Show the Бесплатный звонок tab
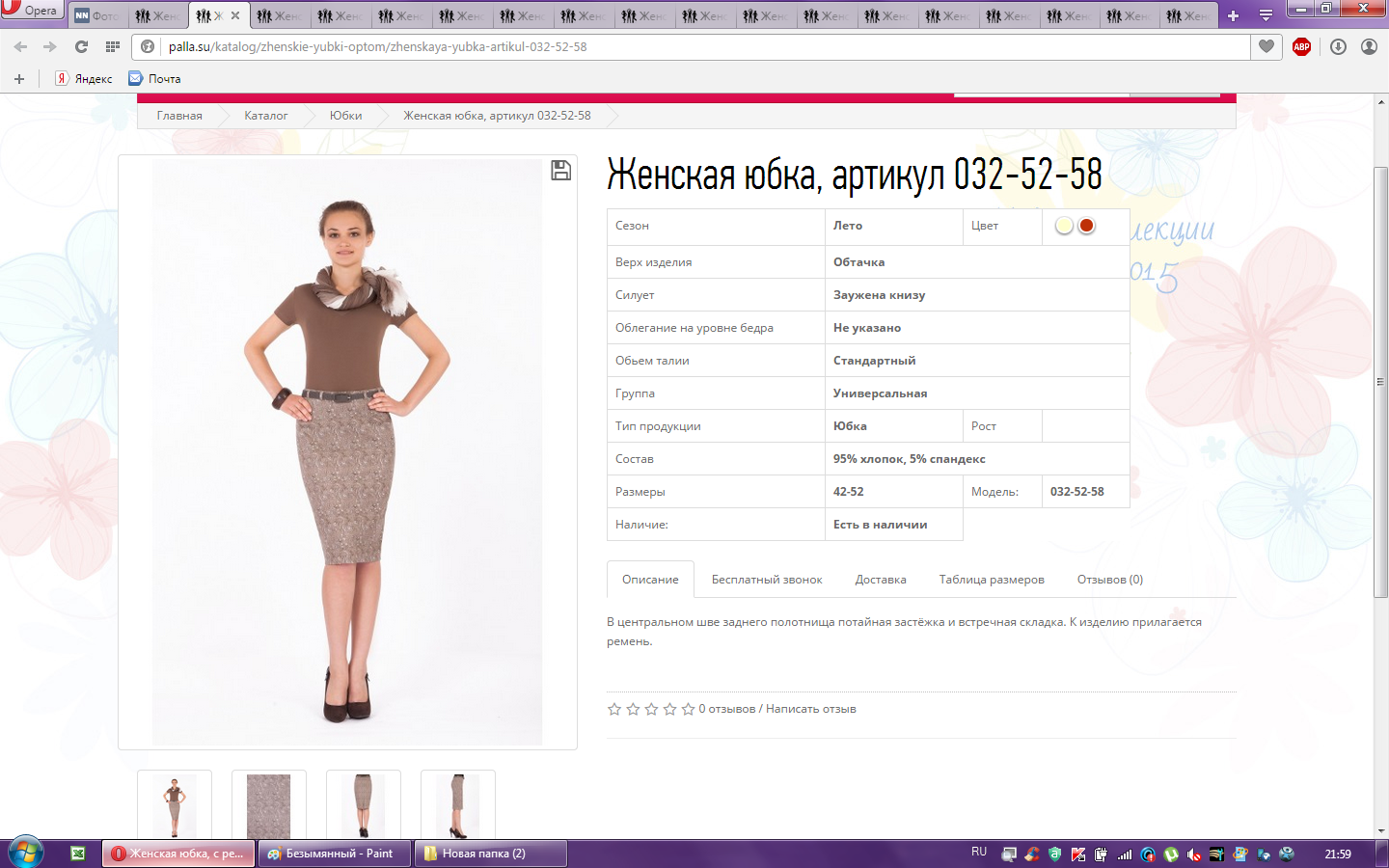Viewport: 1389px width, 868px height. tap(767, 580)
